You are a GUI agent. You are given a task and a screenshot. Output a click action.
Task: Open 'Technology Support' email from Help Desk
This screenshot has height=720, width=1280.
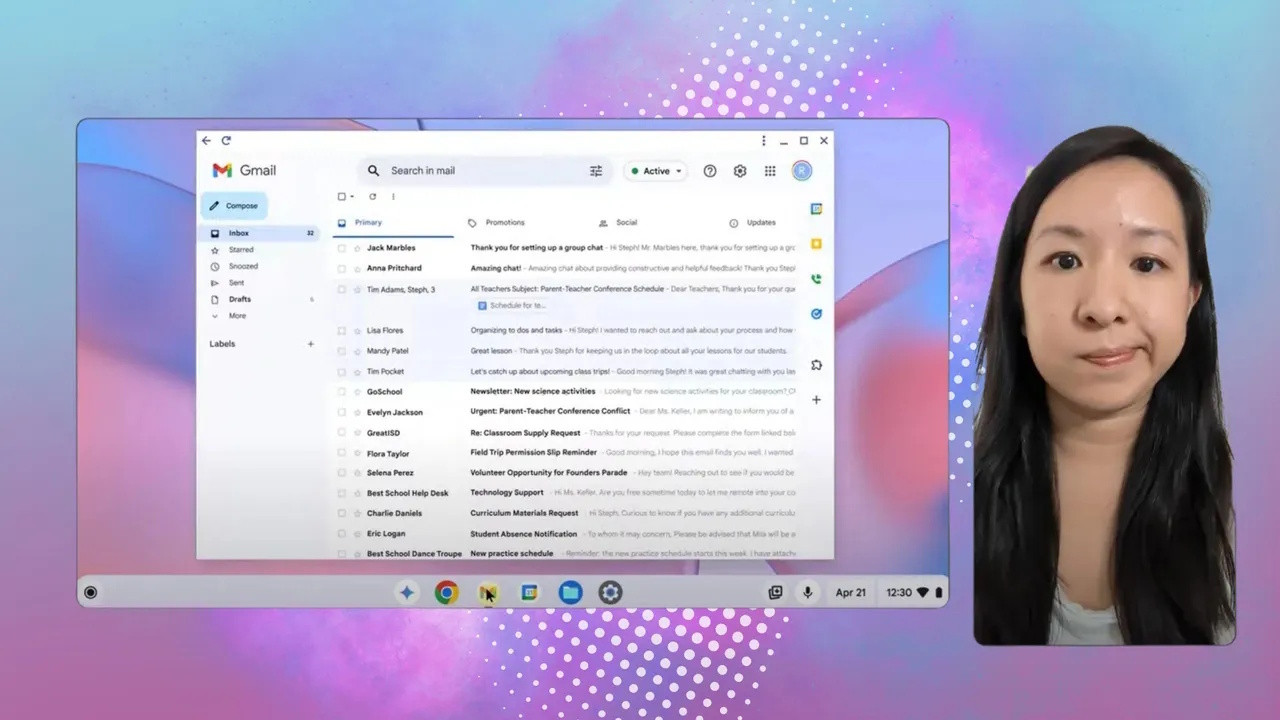coord(507,493)
